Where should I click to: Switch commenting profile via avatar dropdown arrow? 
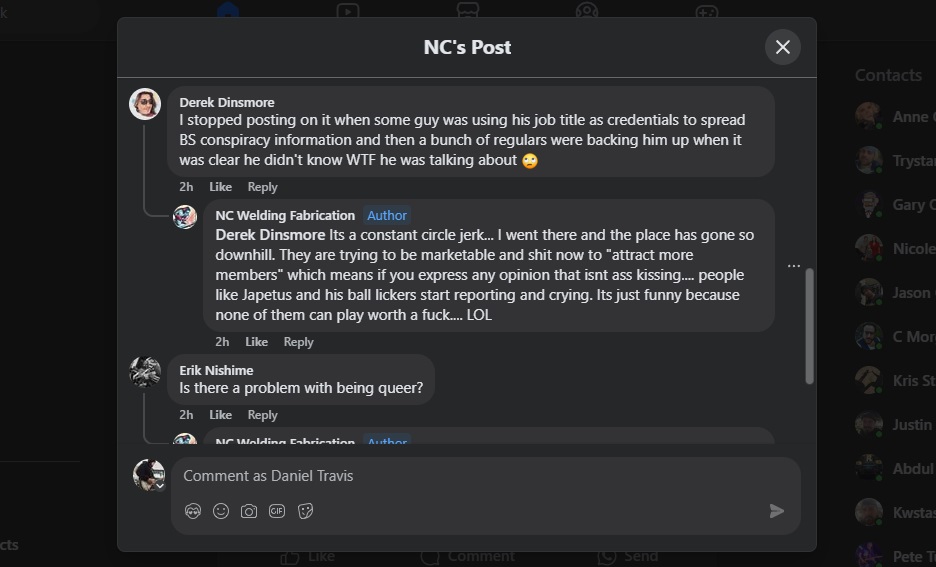click(x=159, y=486)
